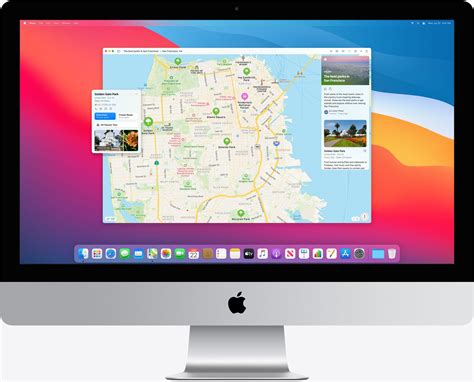This screenshot has height=382, width=474.
Task: Open Contacts from the Dock
Action: click(x=207, y=254)
